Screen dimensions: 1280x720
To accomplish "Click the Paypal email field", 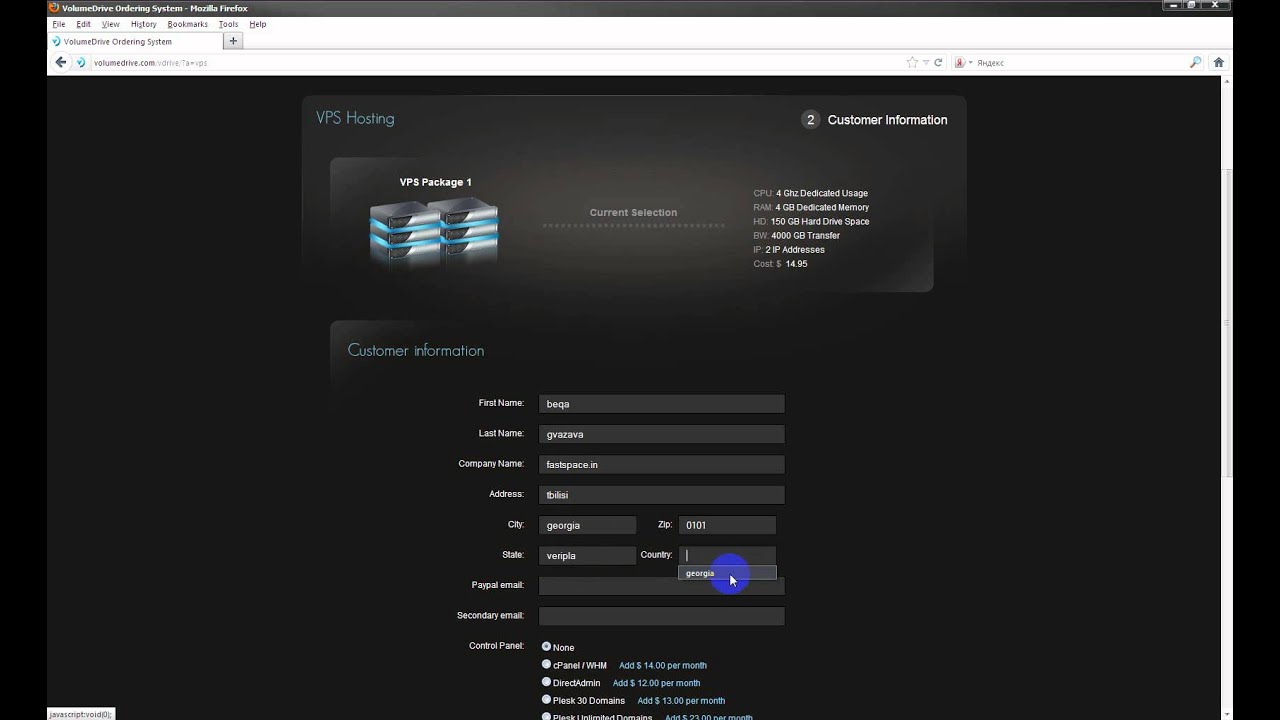I will [661, 586].
